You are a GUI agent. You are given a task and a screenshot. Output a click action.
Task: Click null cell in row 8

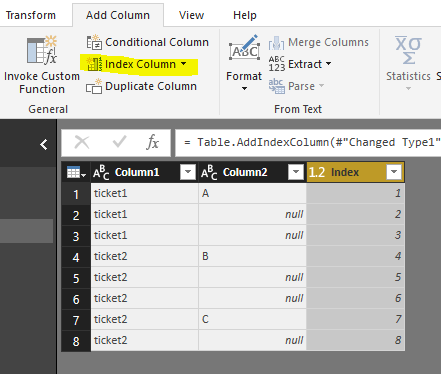click(252, 340)
